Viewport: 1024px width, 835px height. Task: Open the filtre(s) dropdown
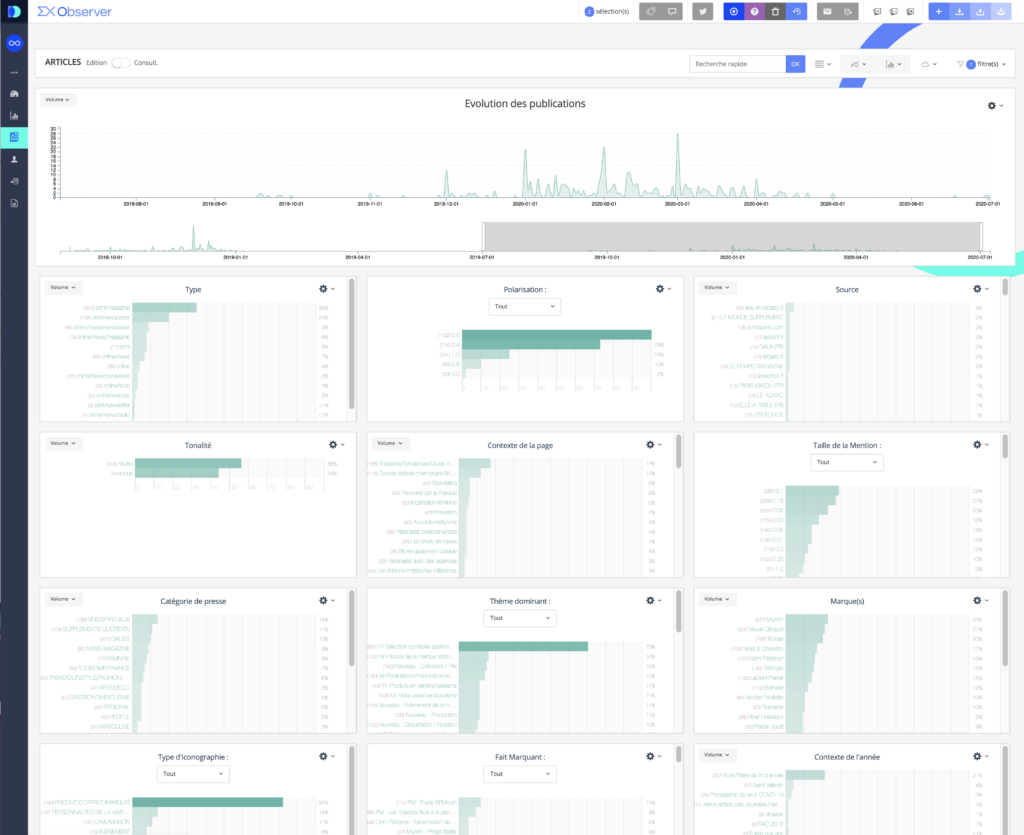(x=981, y=64)
